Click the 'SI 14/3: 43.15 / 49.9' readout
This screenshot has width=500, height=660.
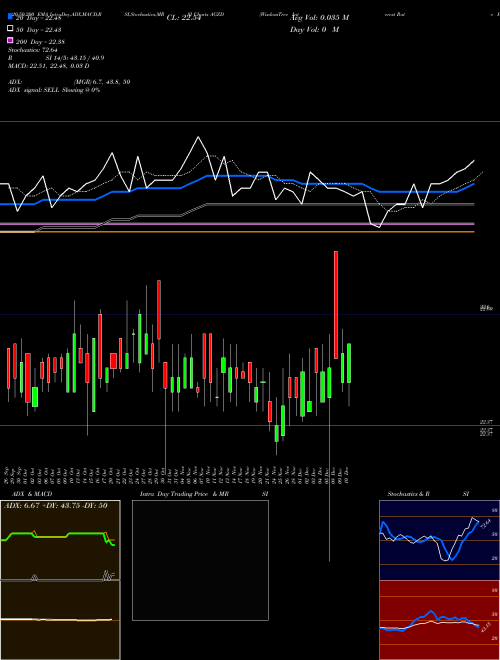[x=75, y=58]
